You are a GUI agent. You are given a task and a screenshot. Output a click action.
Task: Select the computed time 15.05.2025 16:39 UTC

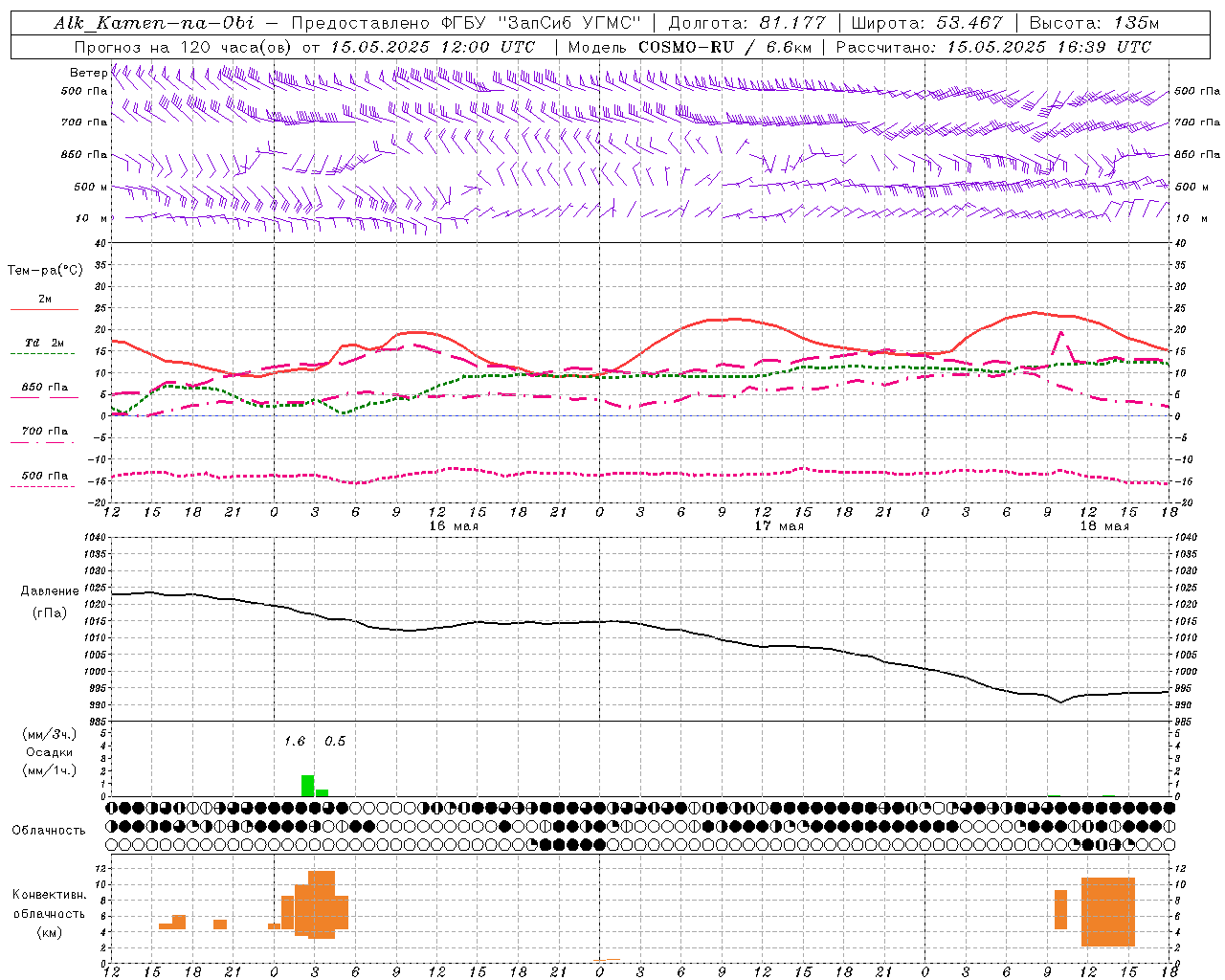pyautogui.click(x=1049, y=47)
